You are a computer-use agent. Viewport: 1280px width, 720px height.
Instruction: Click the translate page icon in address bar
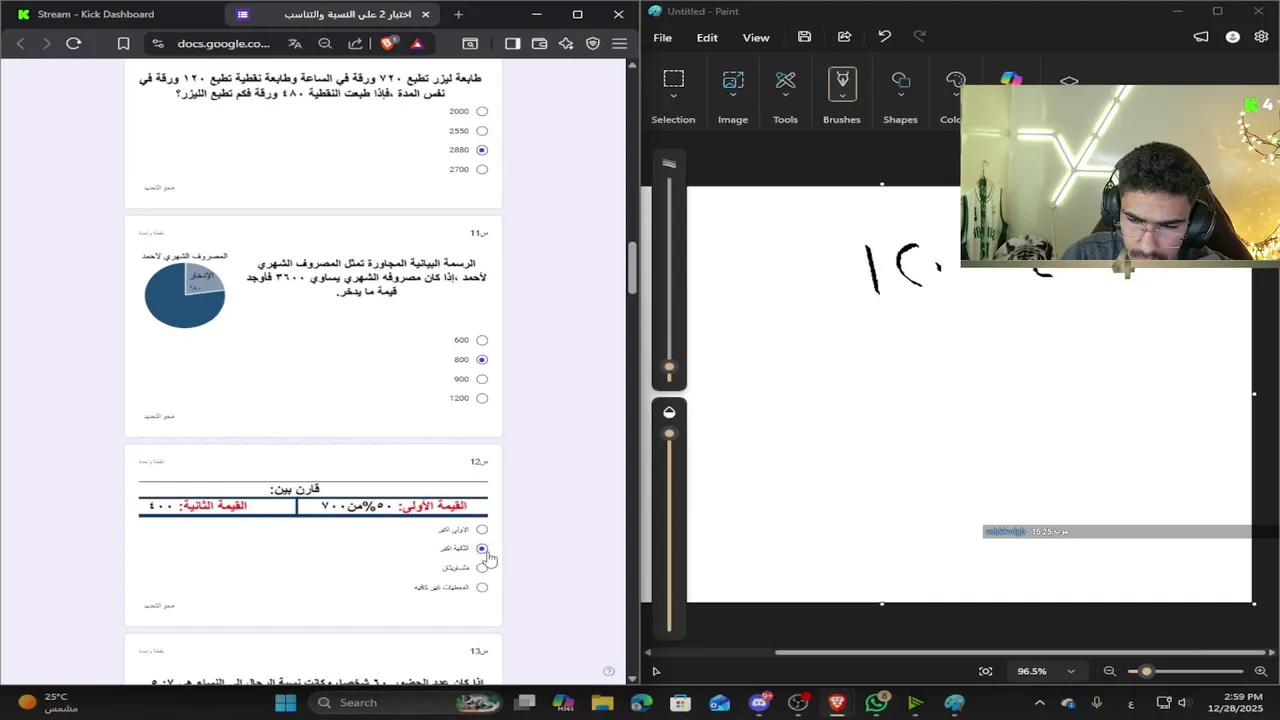(295, 43)
